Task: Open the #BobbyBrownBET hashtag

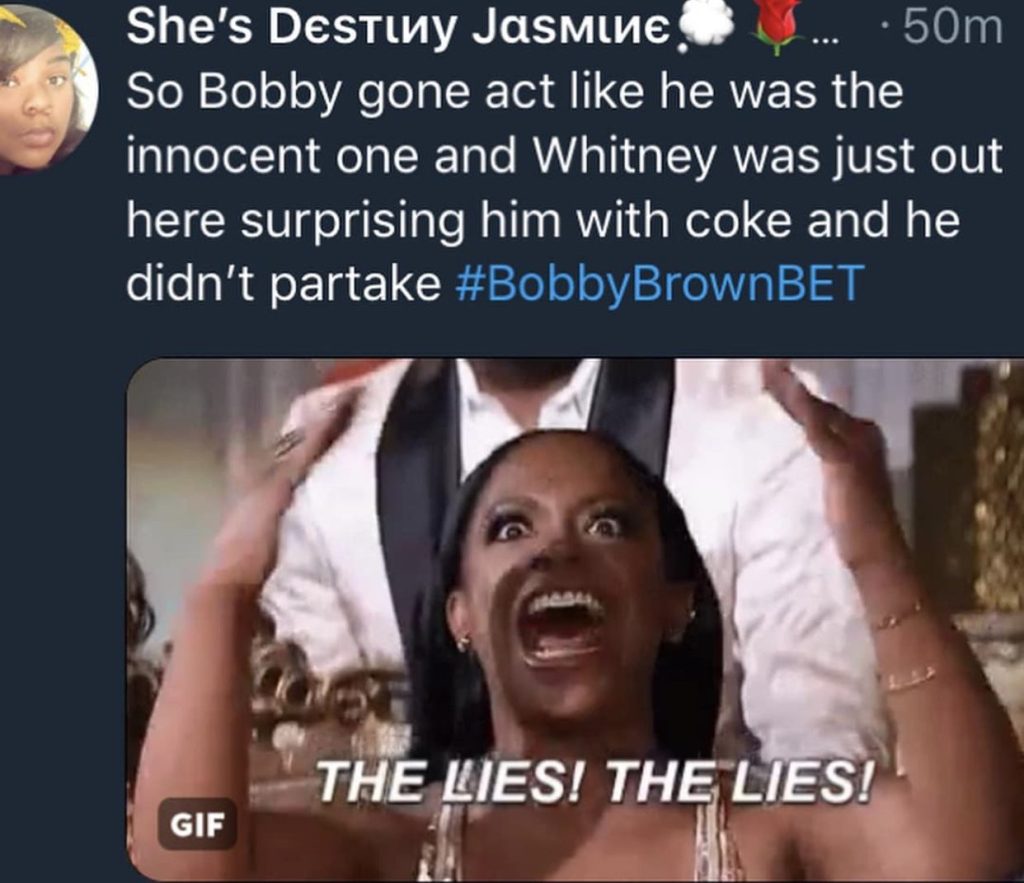Action: [x=658, y=284]
